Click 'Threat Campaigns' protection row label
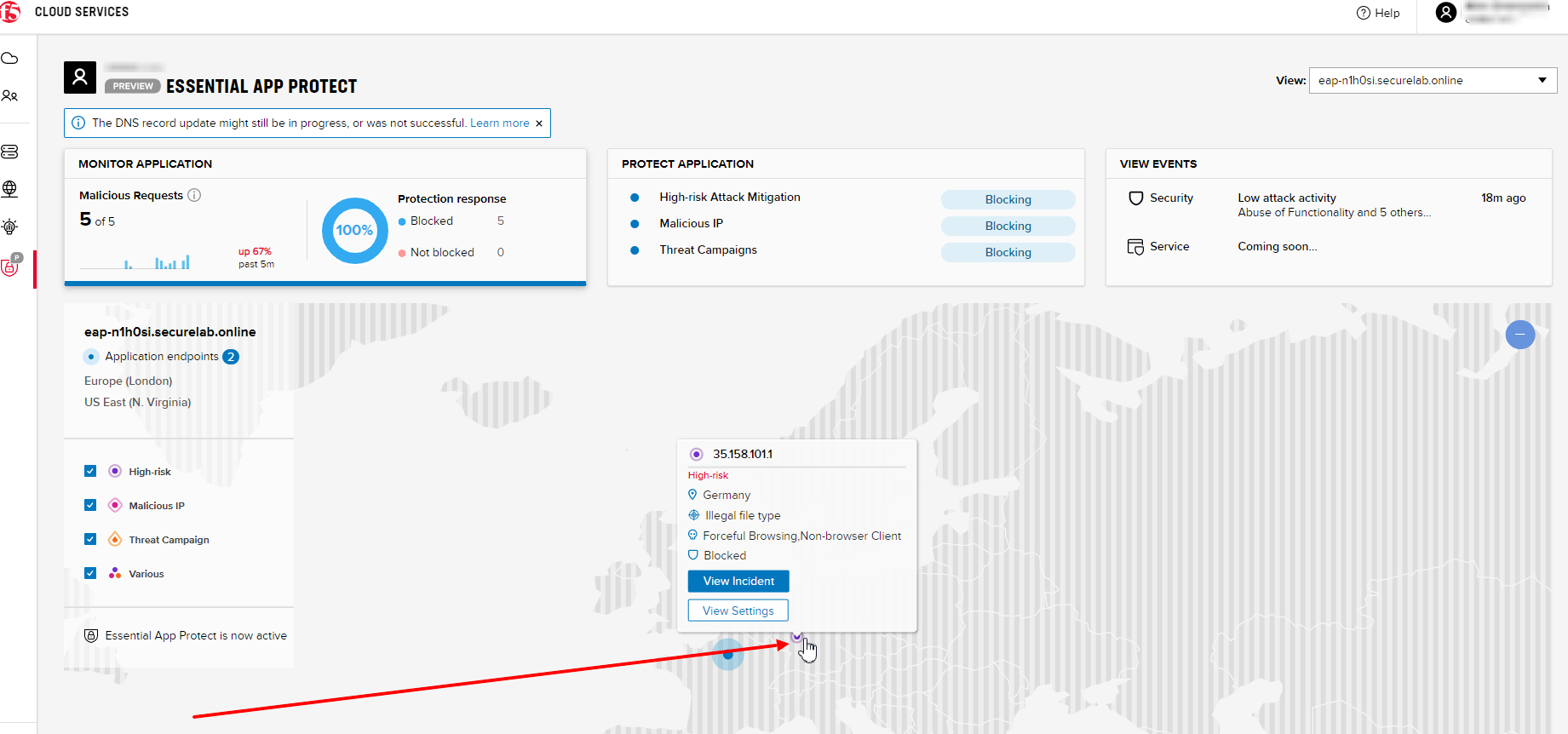1568x734 pixels. click(708, 249)
